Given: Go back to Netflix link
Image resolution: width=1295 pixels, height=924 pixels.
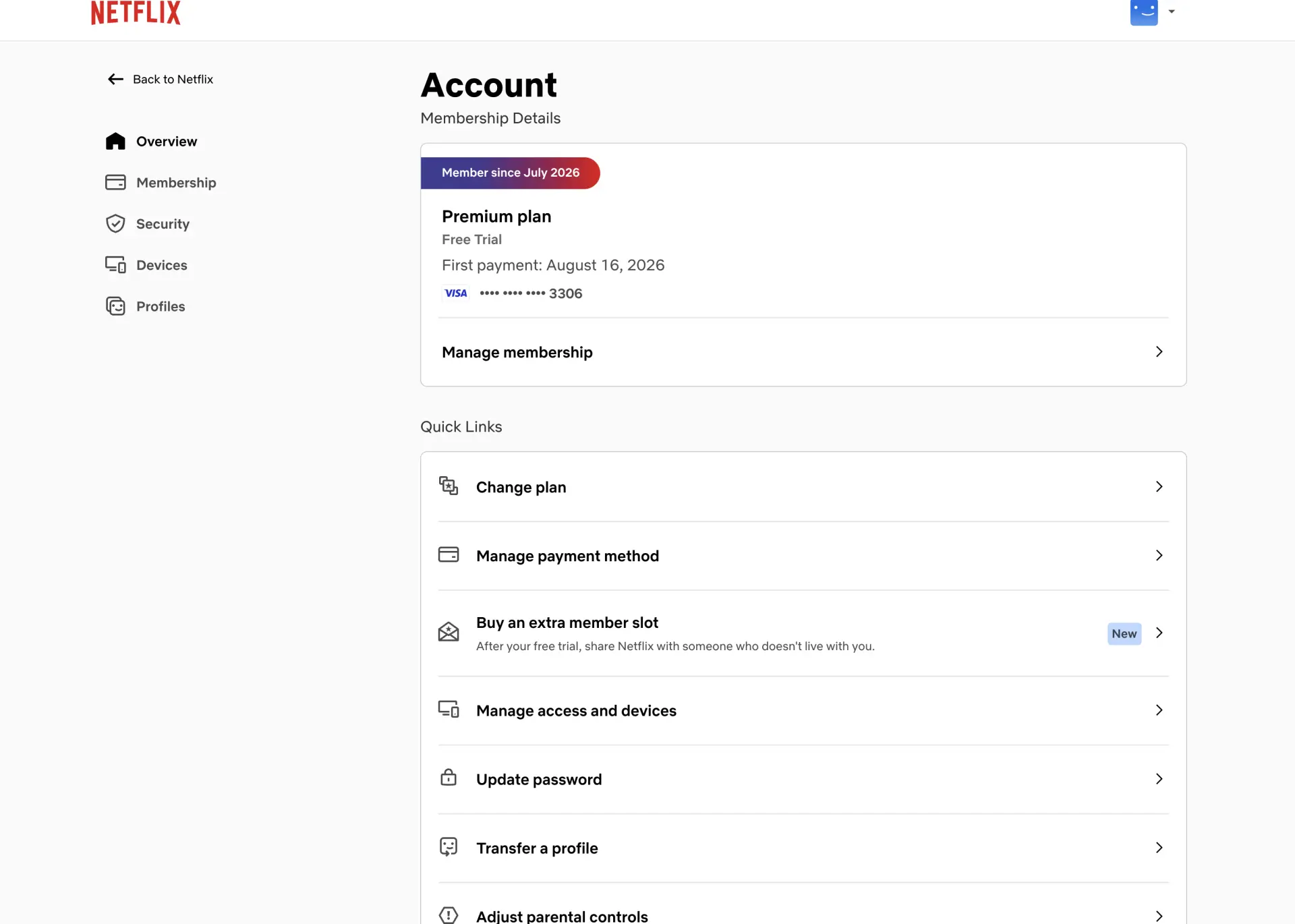Looking at the screenshot, I should point(173,79).
